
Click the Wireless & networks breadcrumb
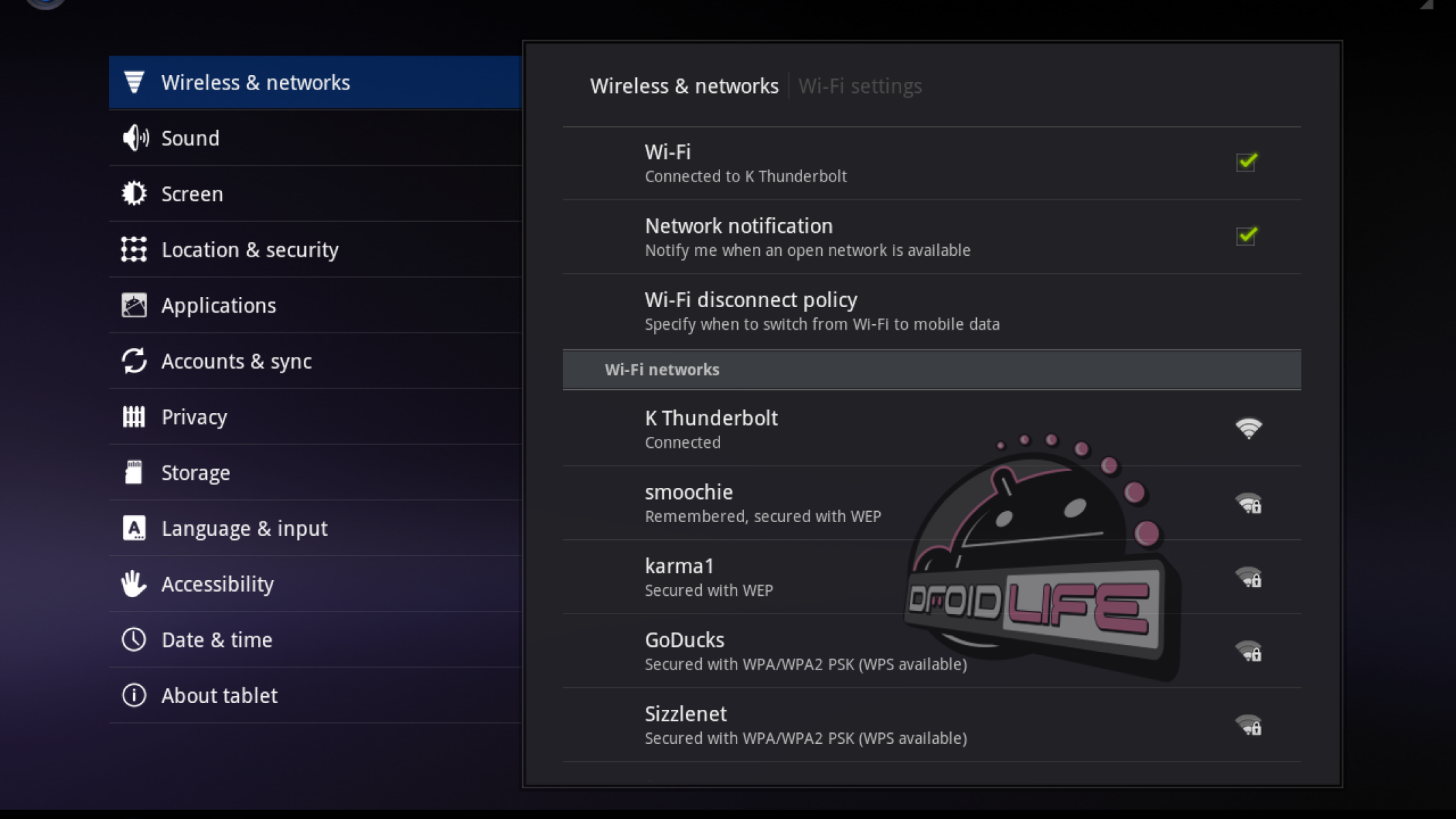[684, 86]
